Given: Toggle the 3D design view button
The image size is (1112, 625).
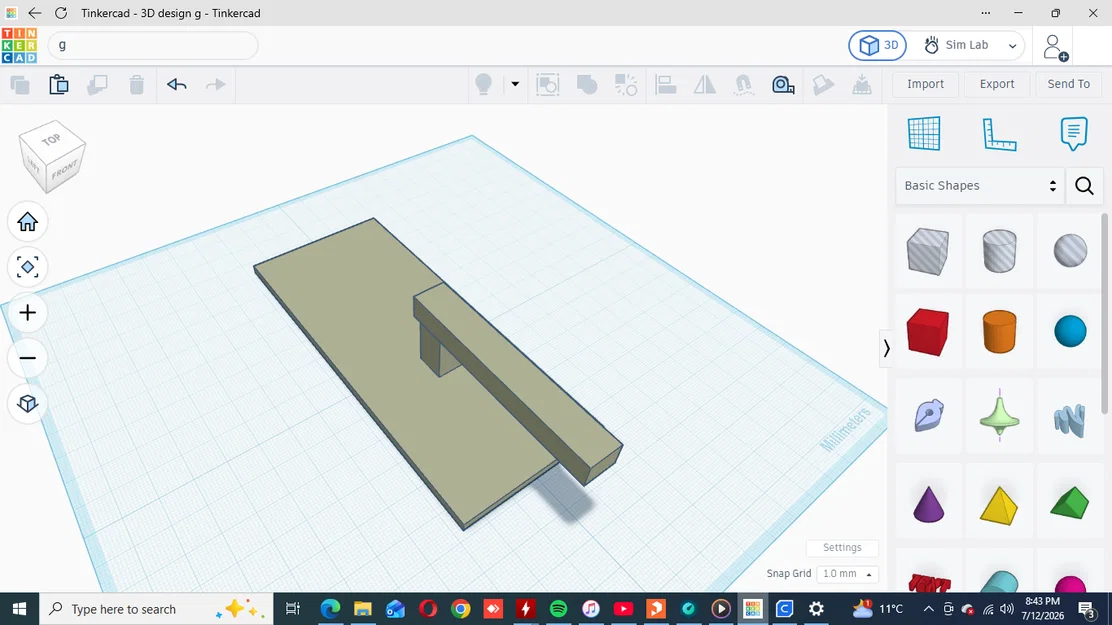Looking at the screenshot, I should tap(878, 45).
